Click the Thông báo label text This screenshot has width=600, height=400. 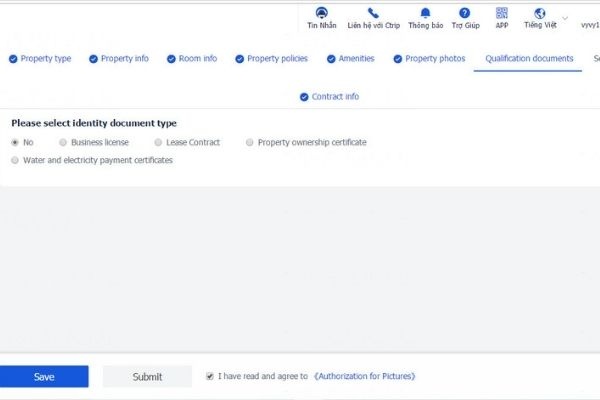[426, 25]
